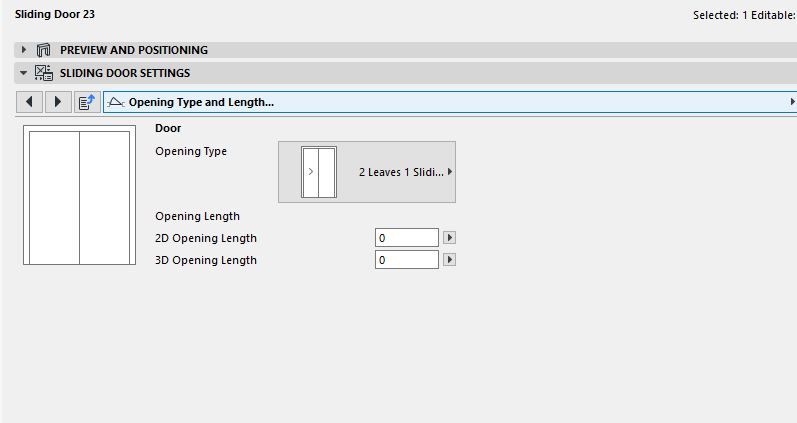
Task: Go to the previous settings page arrow
Action: click(30, 102)
